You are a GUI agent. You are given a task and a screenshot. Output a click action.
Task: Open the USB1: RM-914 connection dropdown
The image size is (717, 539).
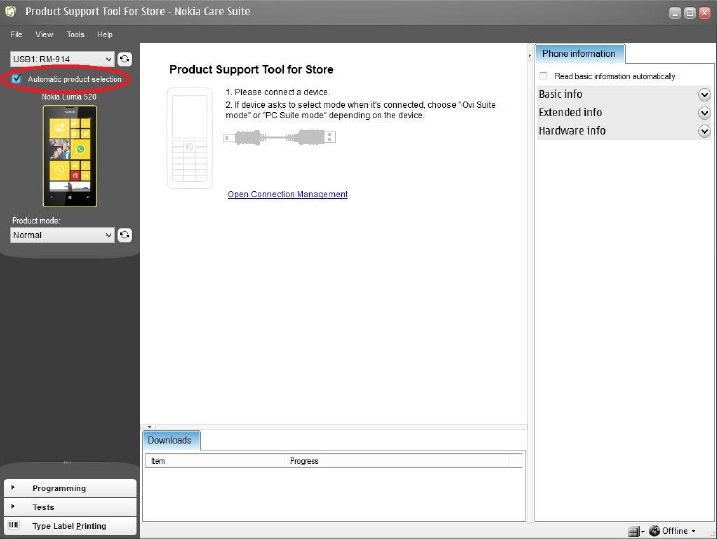62,59
